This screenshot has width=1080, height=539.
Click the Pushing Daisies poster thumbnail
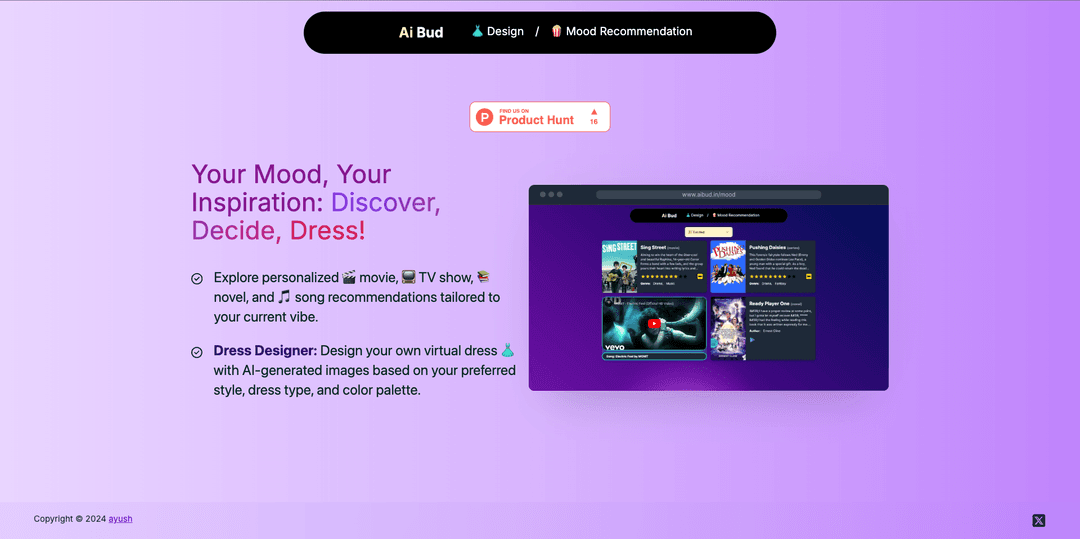(x=727, y=267)
